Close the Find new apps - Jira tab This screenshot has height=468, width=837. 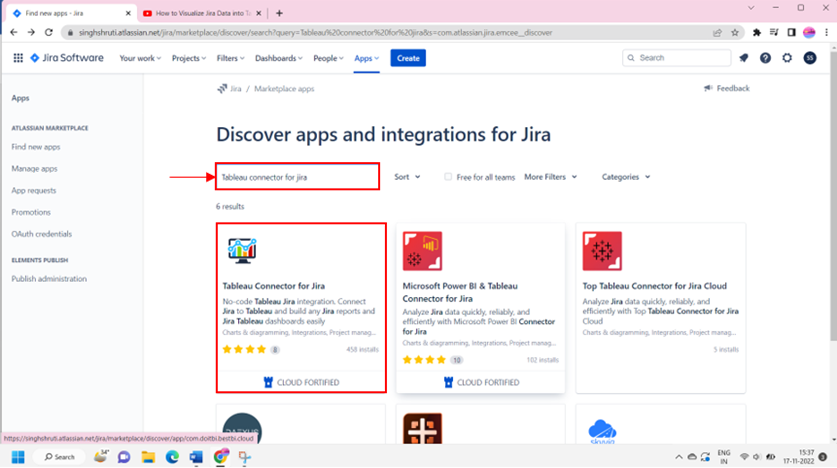click(128, 13)
